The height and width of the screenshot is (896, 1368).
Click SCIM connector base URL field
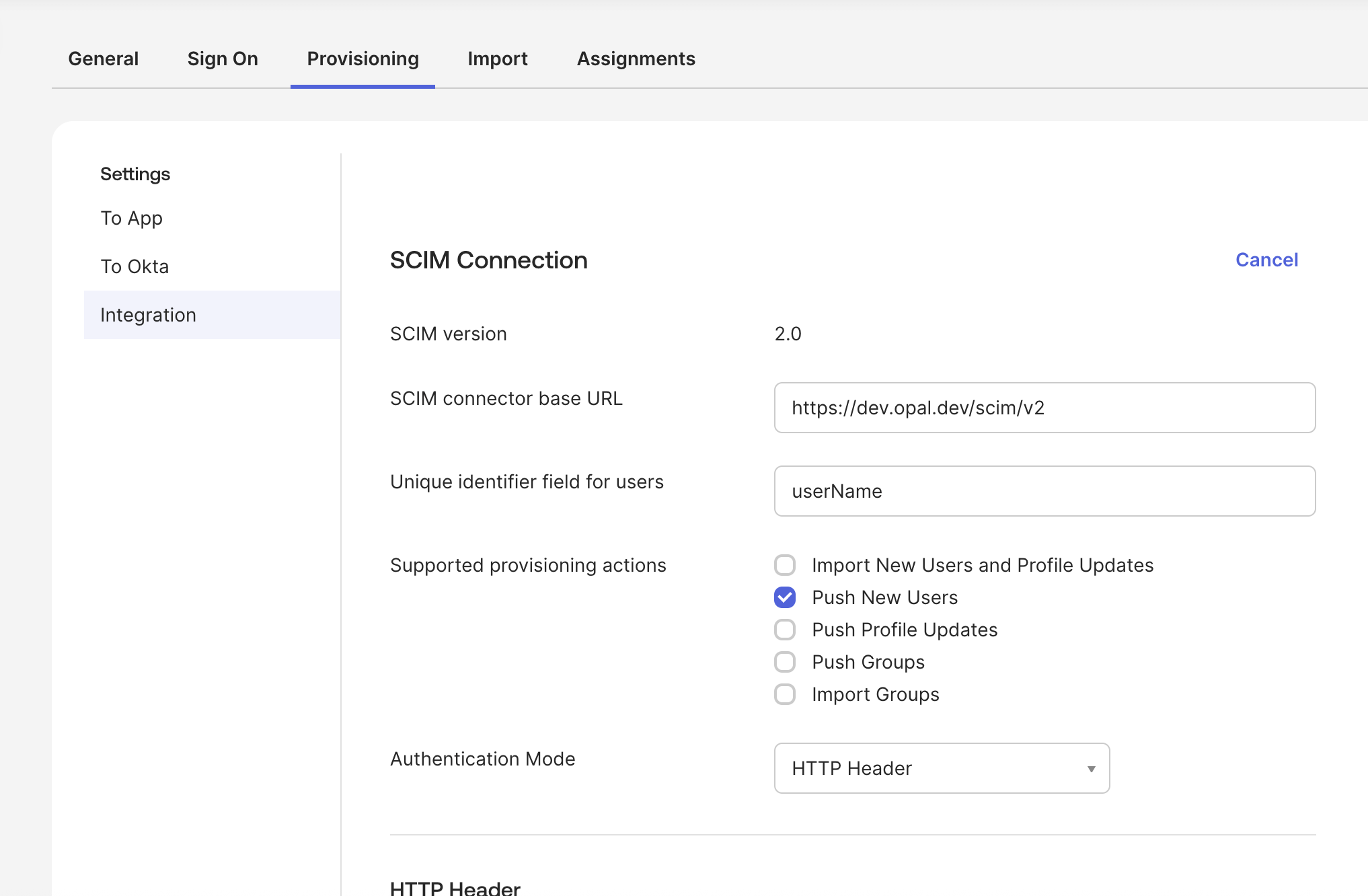[1044, 408]
